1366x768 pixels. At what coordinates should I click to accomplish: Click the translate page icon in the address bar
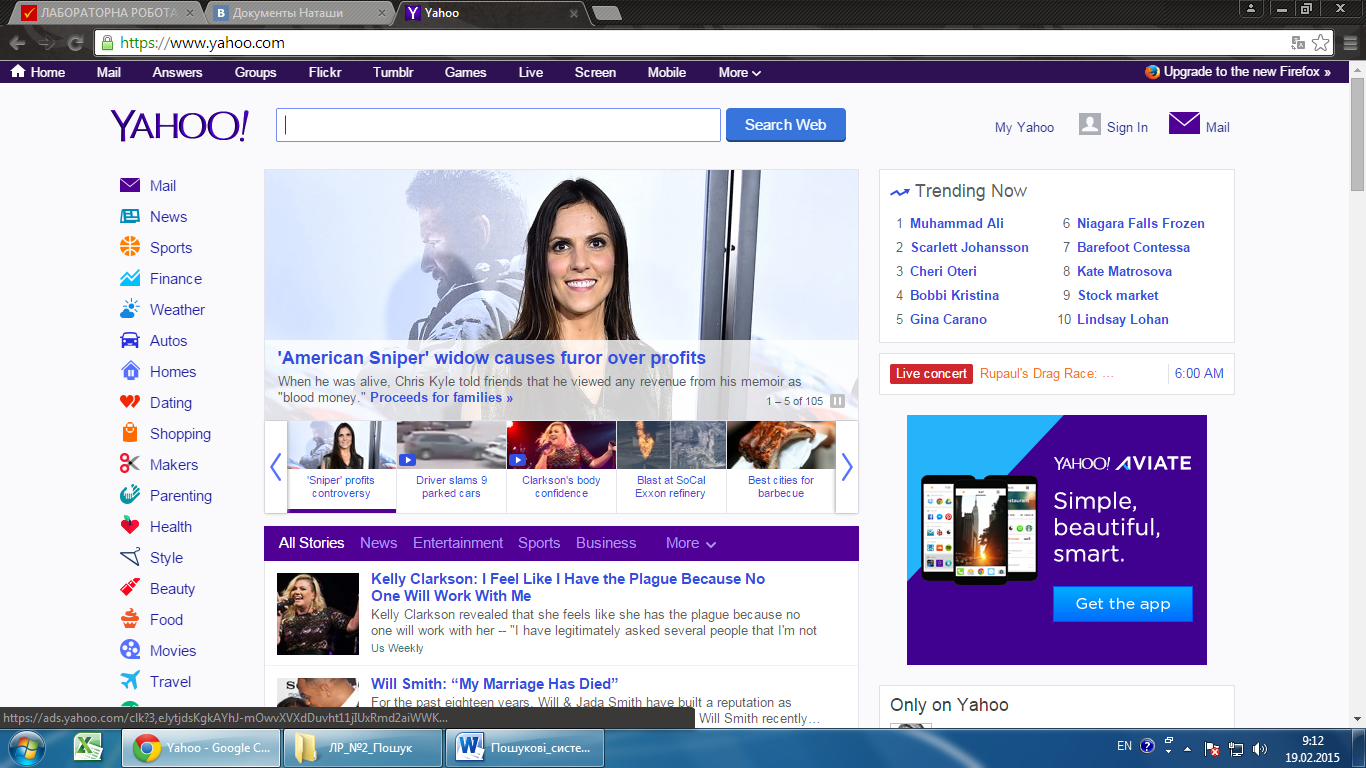click(1298, 43)
